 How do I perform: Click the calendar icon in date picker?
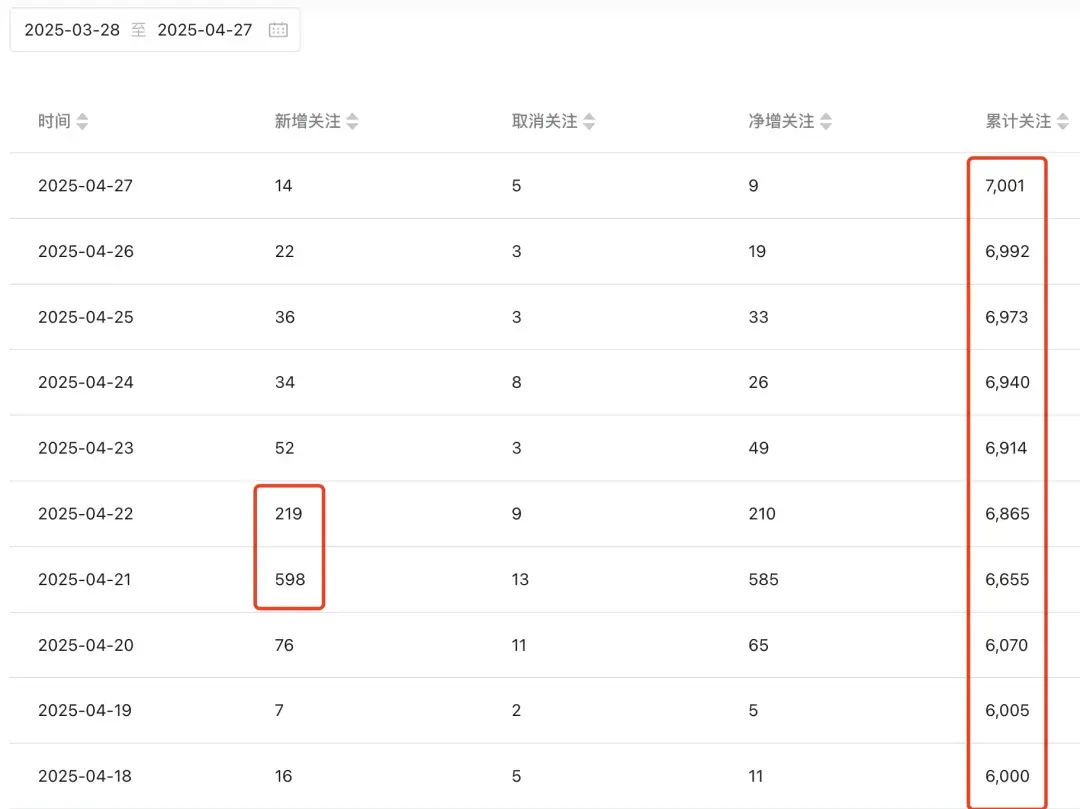[278, 30]
